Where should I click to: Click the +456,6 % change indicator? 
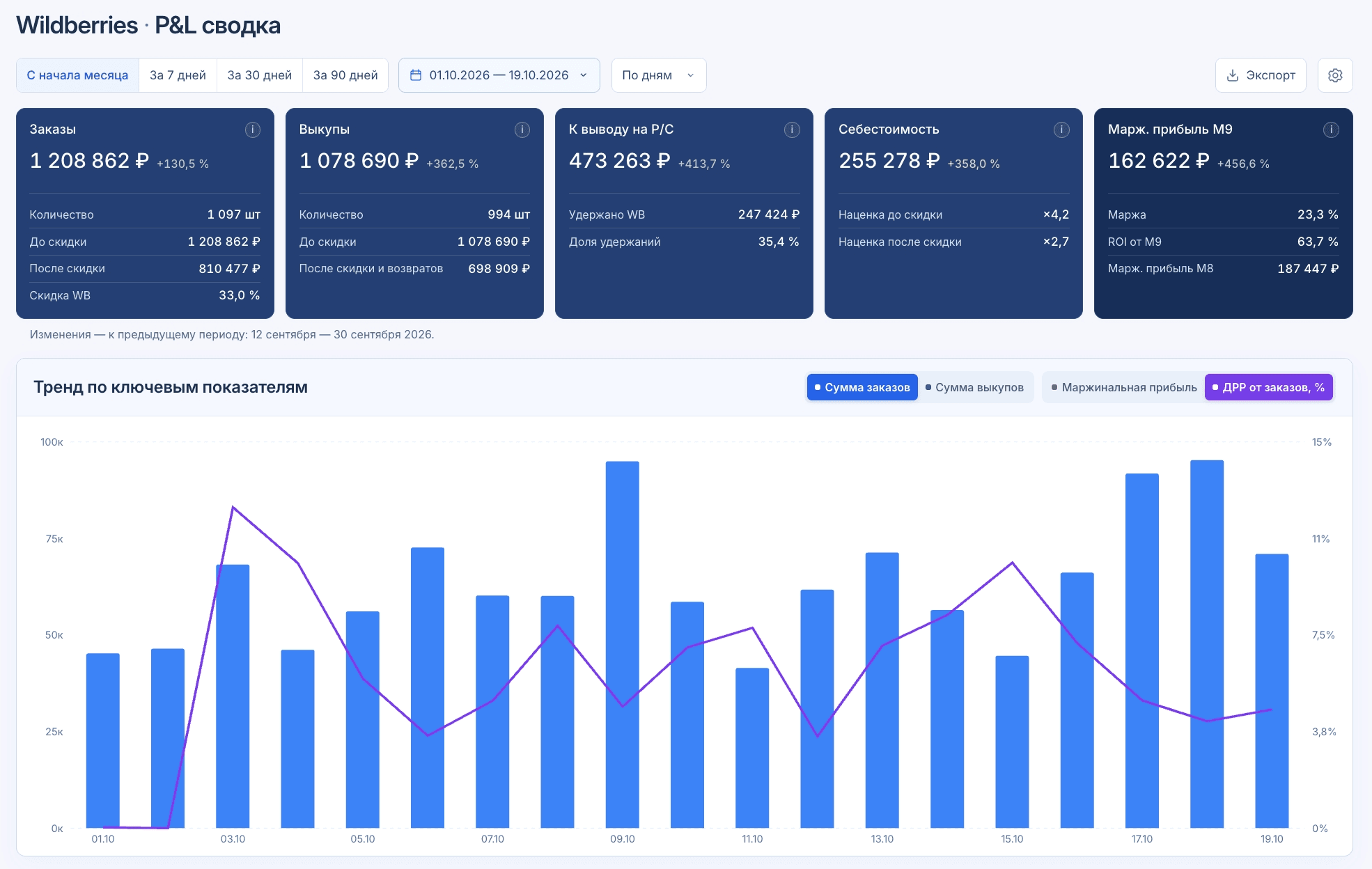tap(1243, 164)
